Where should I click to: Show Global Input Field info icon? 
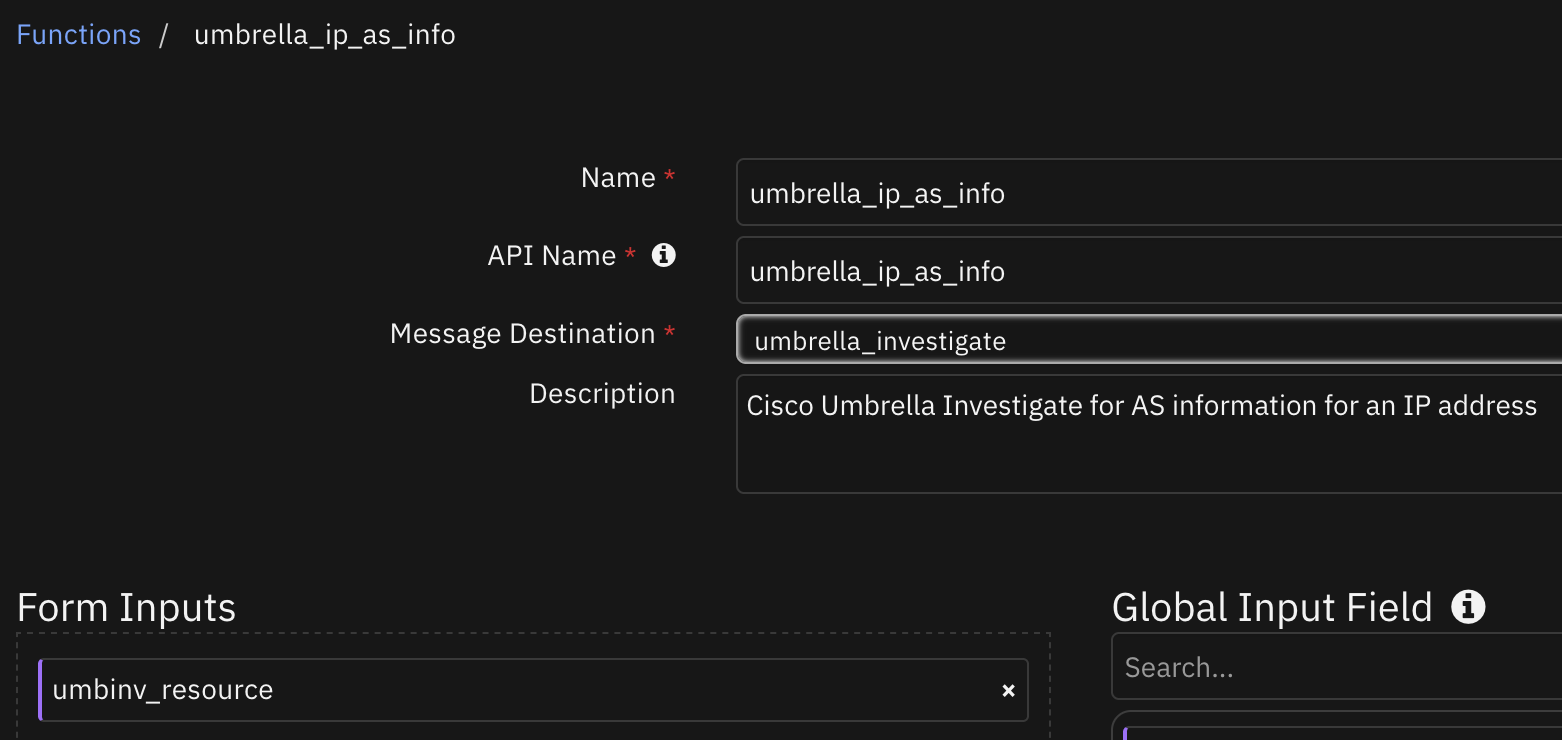click(1468, 607)
